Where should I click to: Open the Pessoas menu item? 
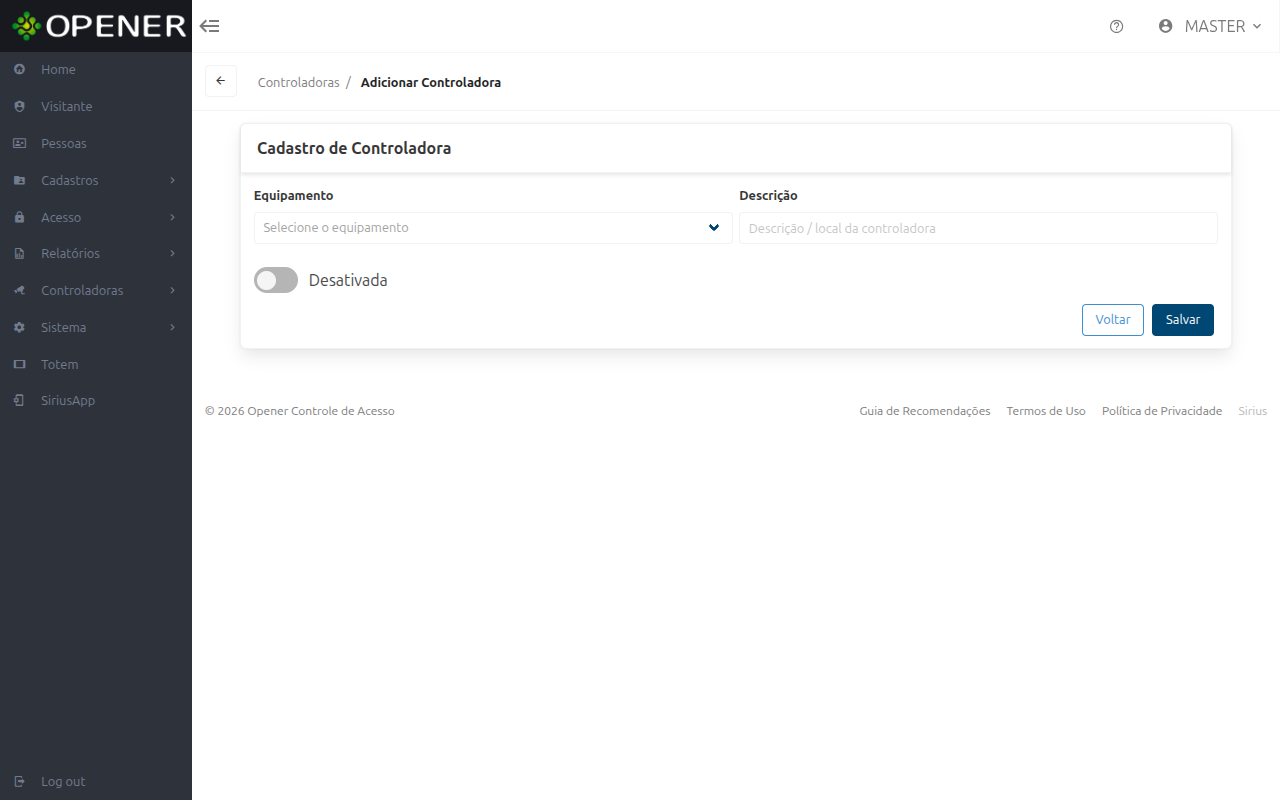(96, 143)
